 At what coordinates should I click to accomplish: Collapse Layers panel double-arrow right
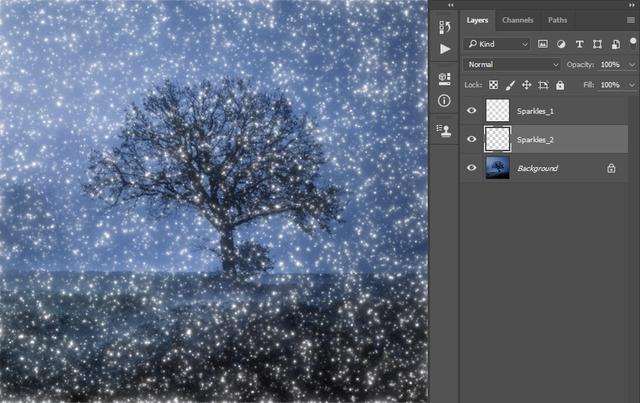632,5
